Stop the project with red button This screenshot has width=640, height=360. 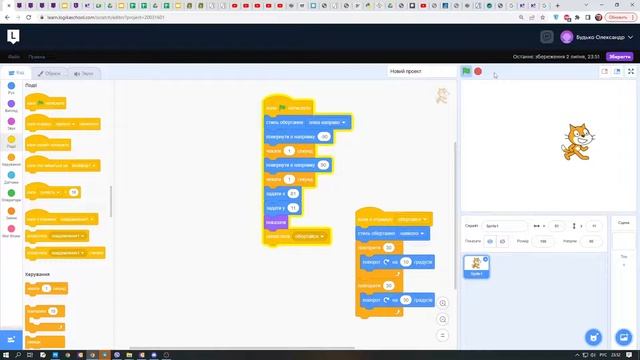[478, 71]
